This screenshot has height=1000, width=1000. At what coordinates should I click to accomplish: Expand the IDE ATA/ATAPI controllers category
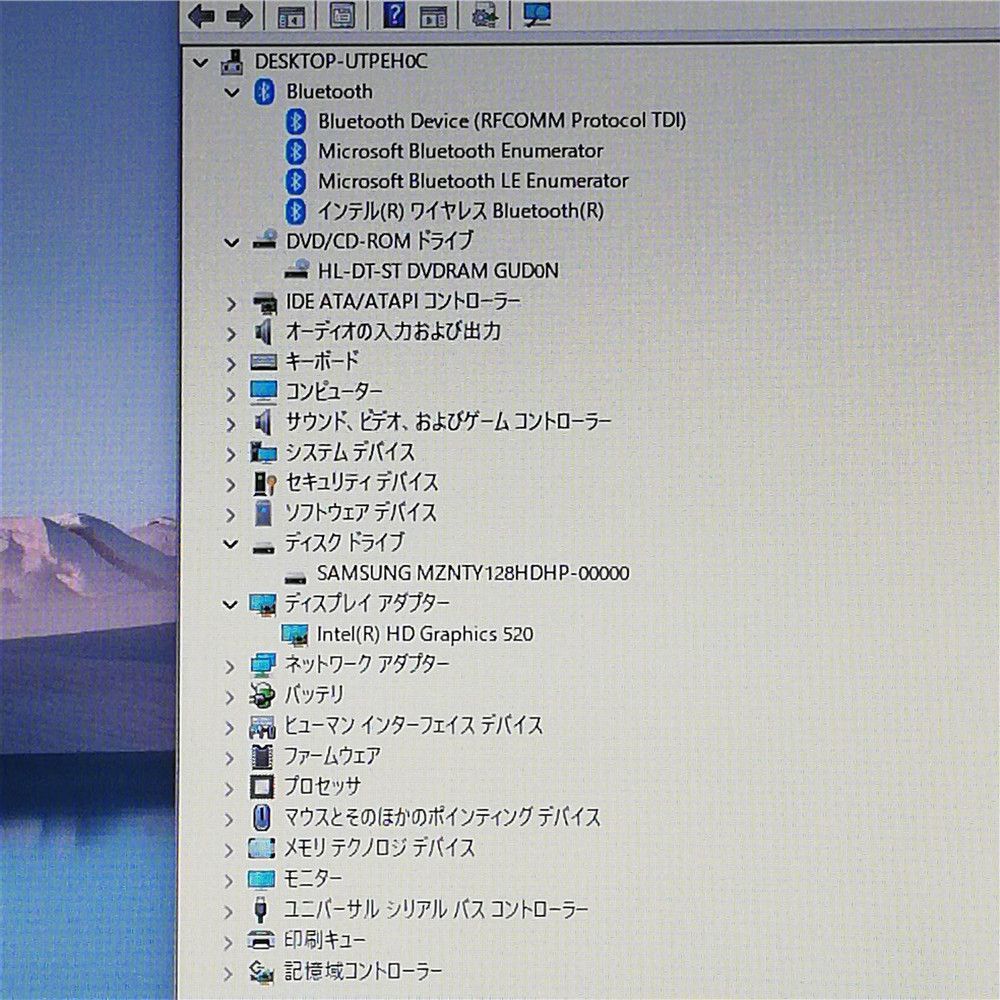pos(232,302)
